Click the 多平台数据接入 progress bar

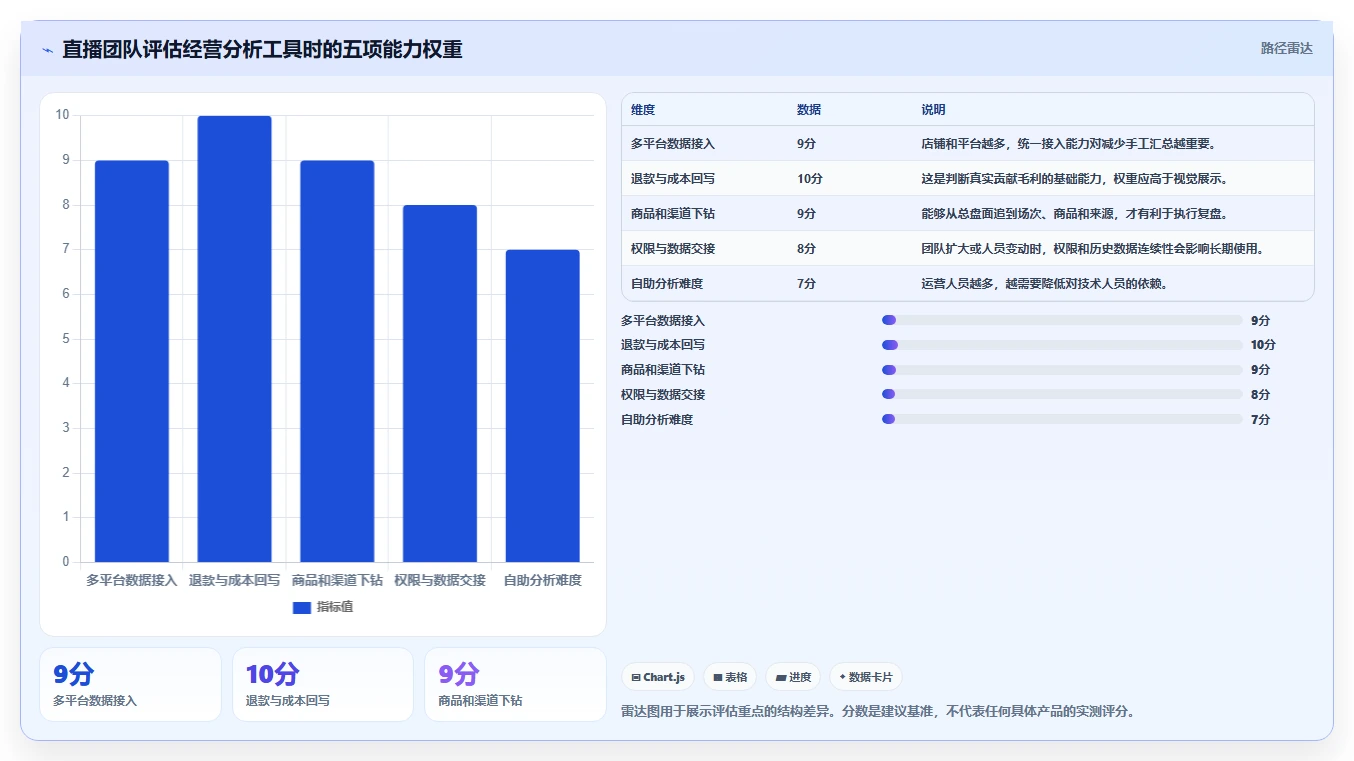pos(1062,320)
